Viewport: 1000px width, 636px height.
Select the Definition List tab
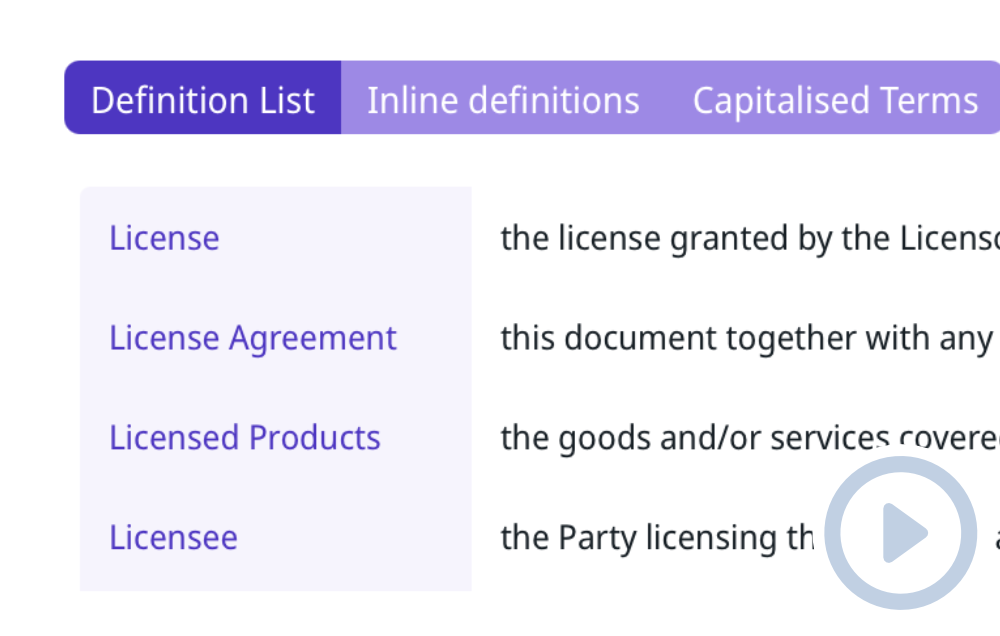[203, 98]
